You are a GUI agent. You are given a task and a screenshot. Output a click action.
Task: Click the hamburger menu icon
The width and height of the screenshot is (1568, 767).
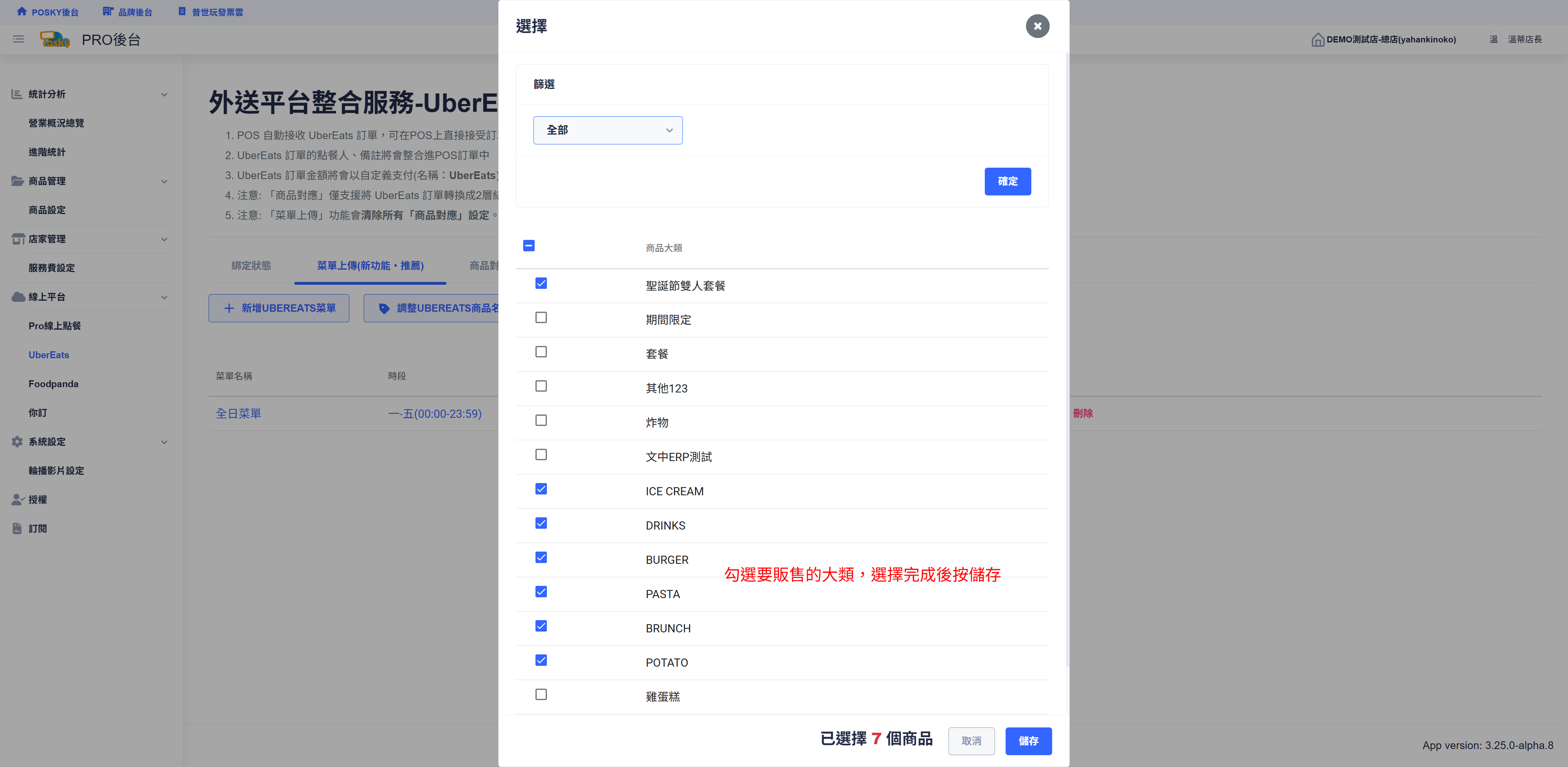click(18, 39)
